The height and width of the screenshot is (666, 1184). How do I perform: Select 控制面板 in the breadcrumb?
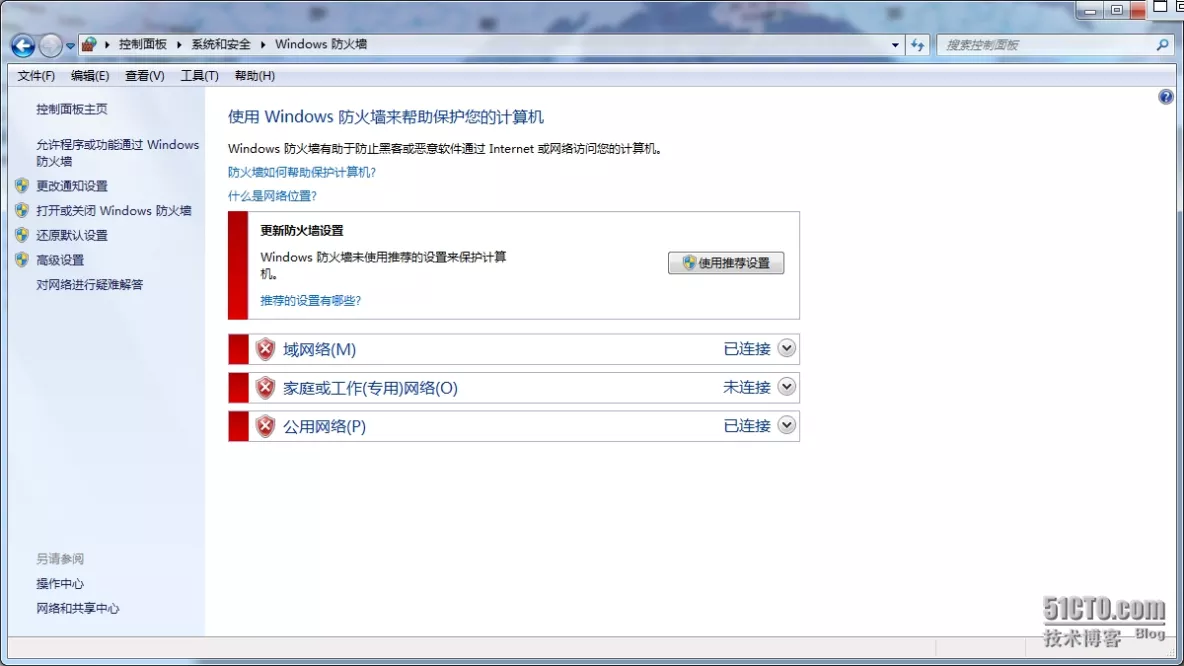(x=143, y=45)
